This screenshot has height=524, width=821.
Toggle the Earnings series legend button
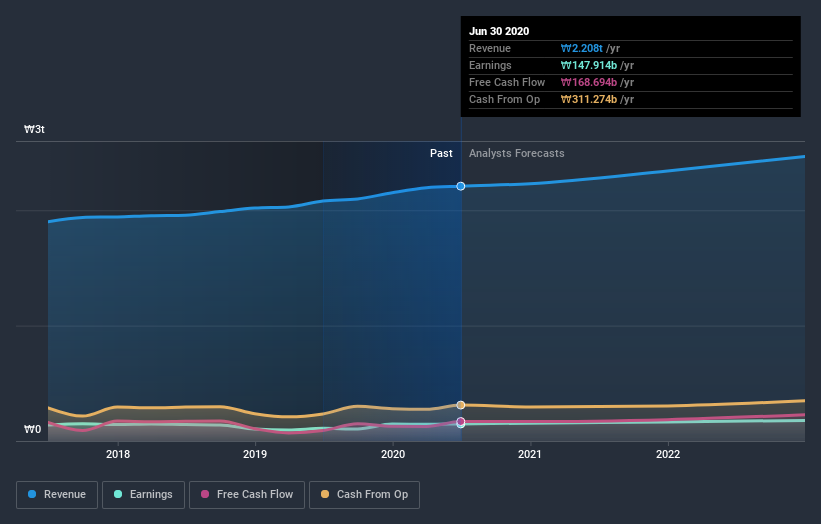tap(143, 495)
